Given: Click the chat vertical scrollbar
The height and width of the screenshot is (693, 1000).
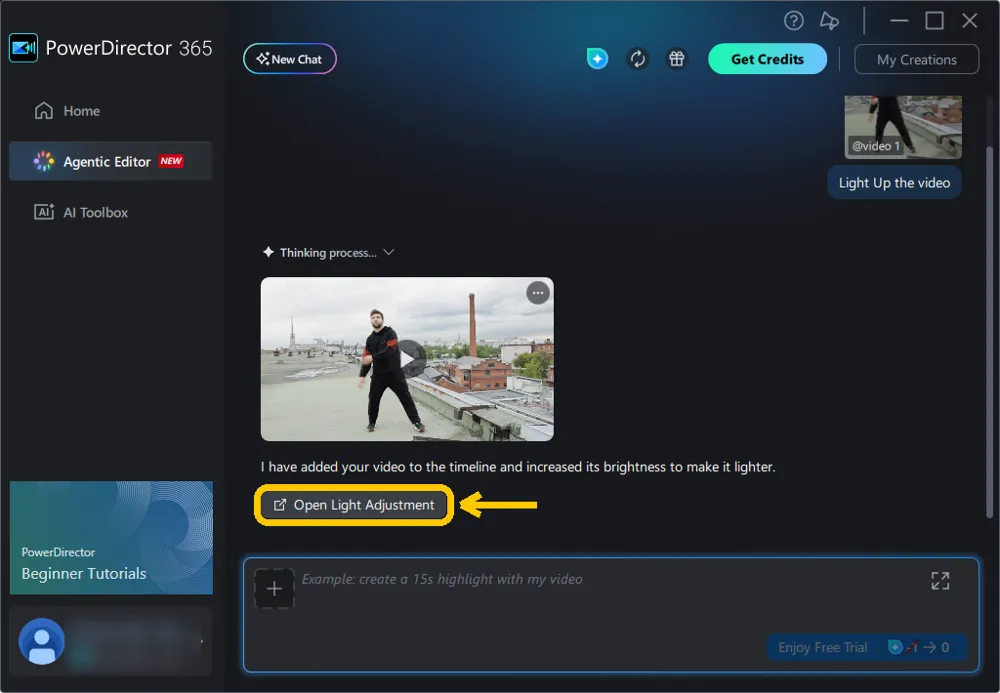Looking at the screenshot, I should (989, 332).
